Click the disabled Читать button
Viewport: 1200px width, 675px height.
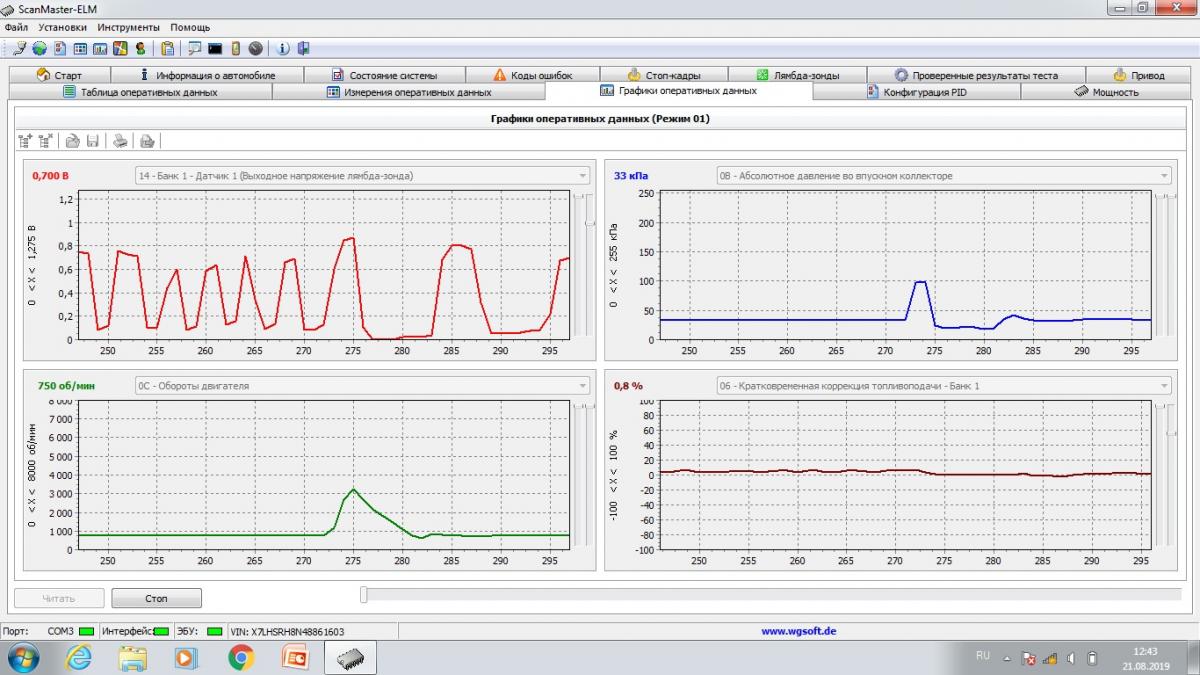(59, 598)
